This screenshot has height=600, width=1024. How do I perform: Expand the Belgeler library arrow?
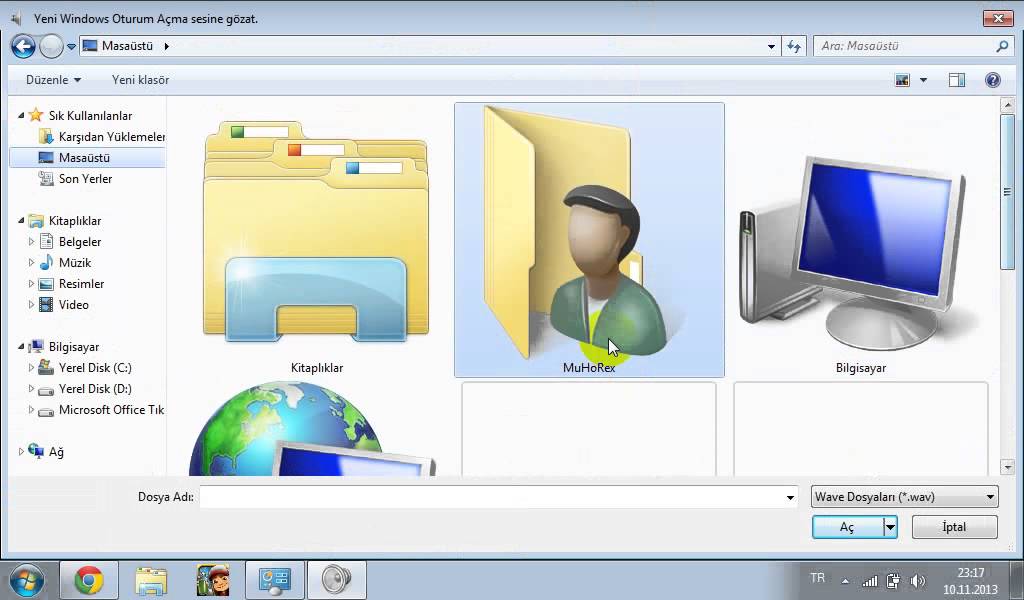31,242
